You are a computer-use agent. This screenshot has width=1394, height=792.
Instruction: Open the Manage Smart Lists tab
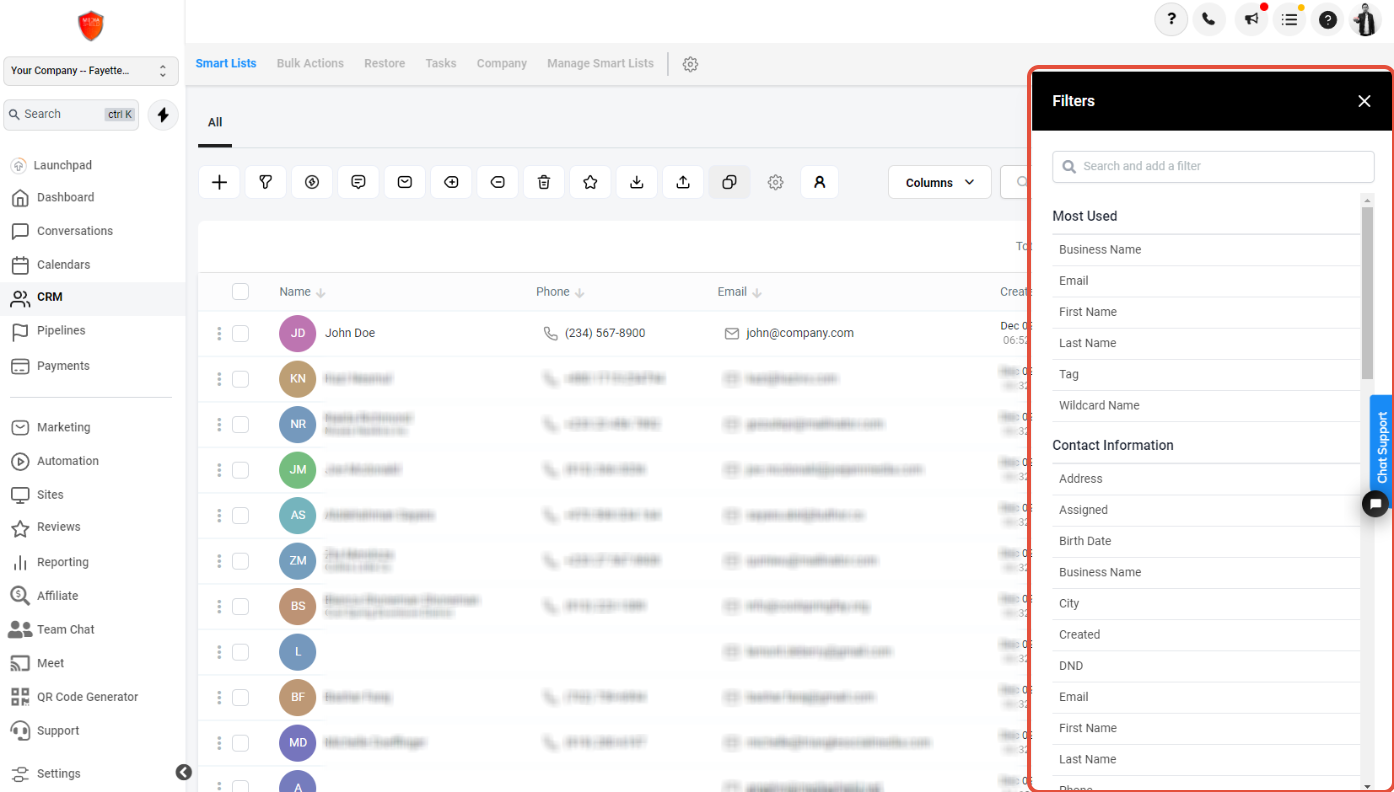pyautogui.click(x=600, y=63)
